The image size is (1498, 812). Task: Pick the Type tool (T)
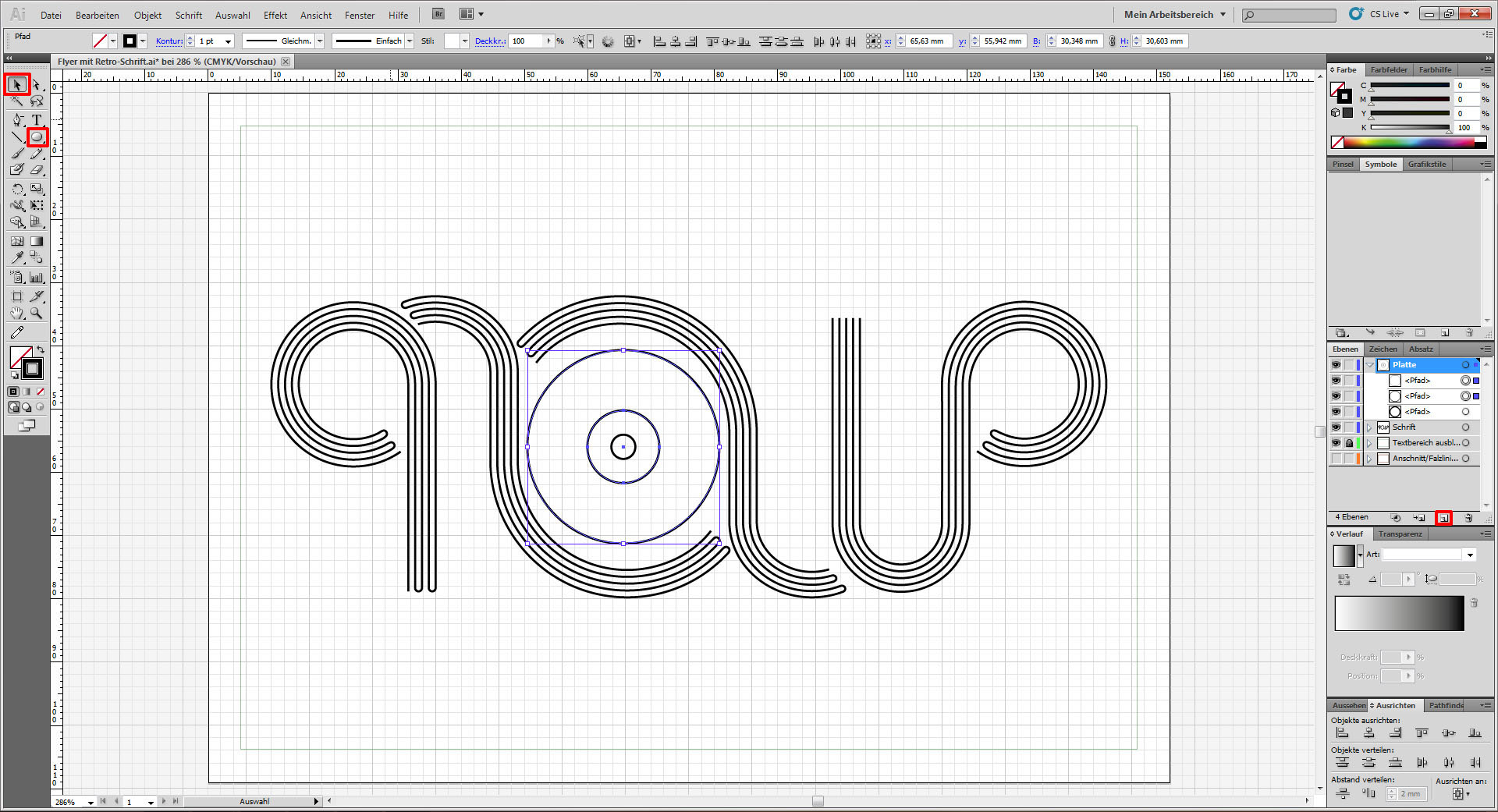tap(37, 119)
